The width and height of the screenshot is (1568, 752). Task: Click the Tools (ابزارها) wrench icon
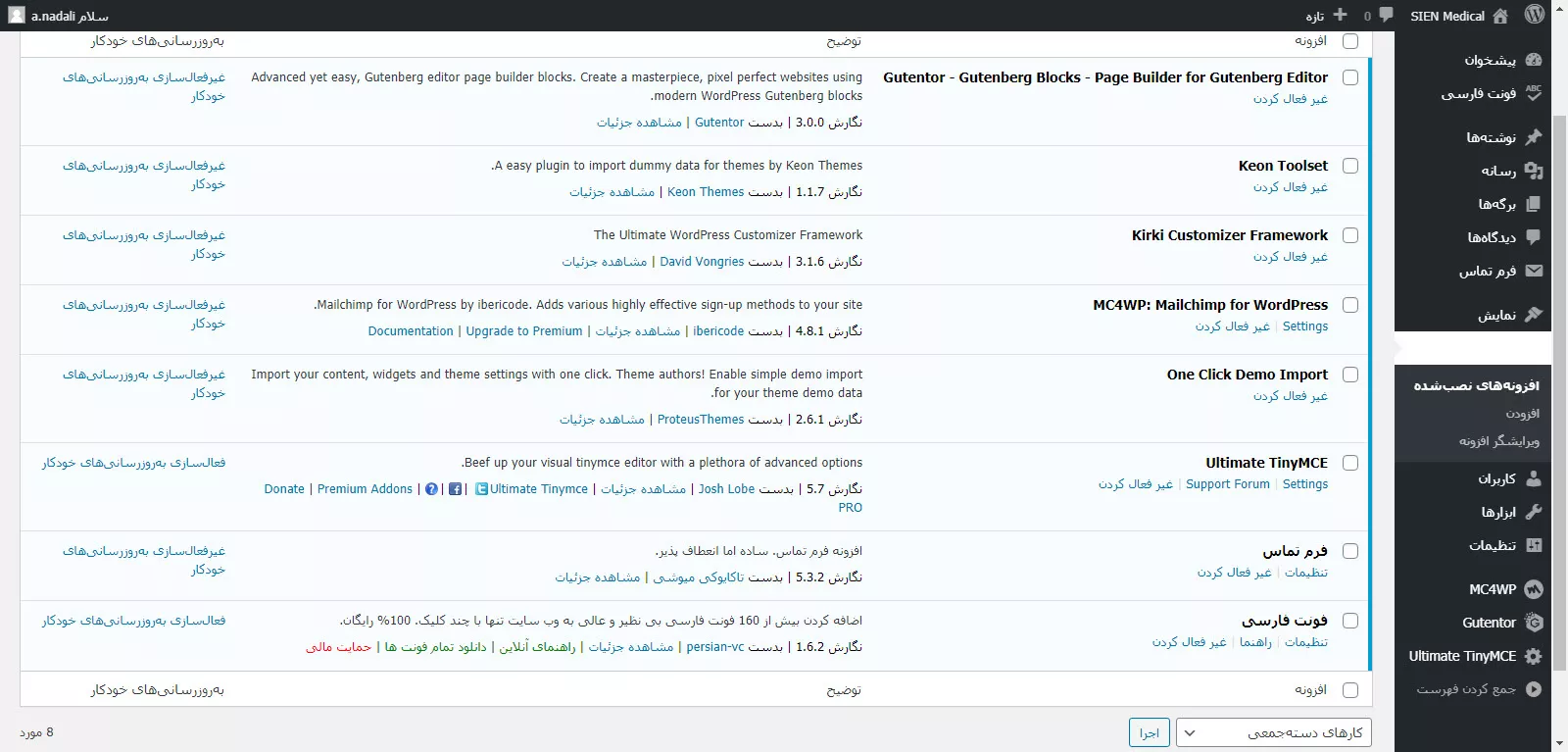pyautogui.click(x=1534, y=512)
